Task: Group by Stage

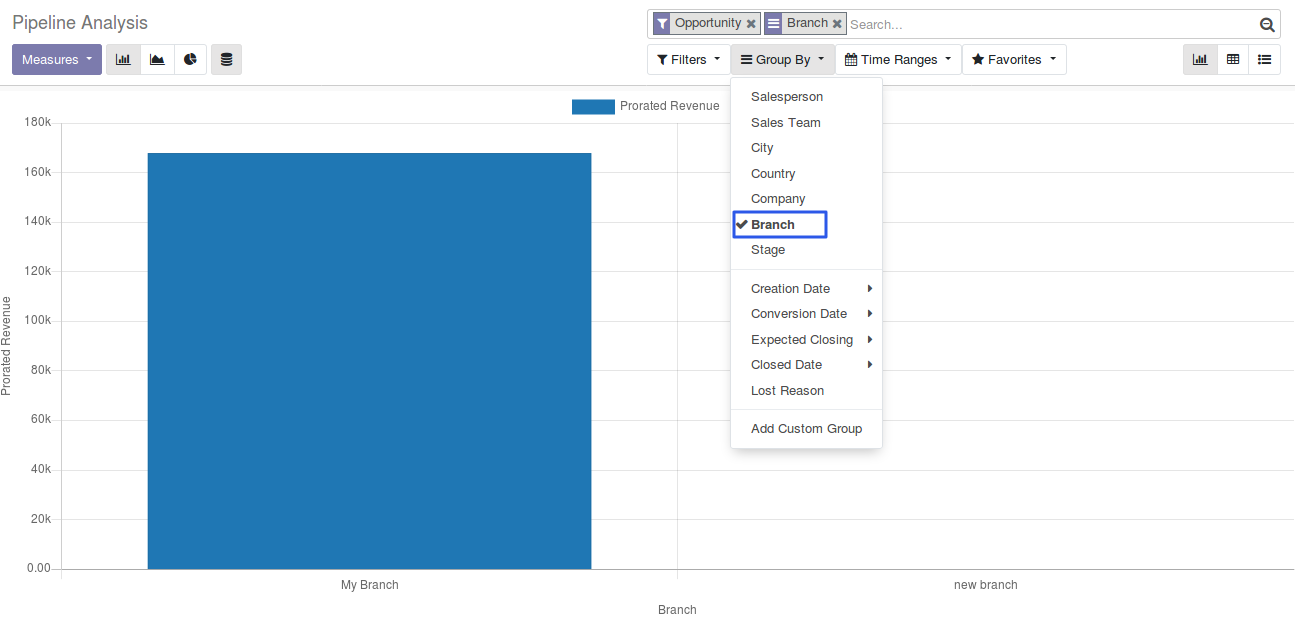Action: pos(768,250)
